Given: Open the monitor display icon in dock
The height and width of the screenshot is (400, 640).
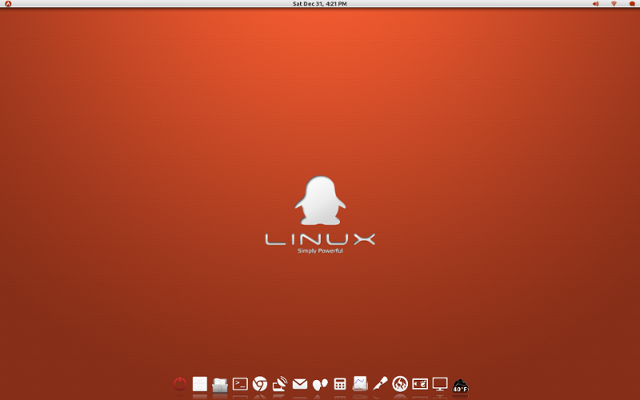Looking at the screenshot, I should (440, 384).
